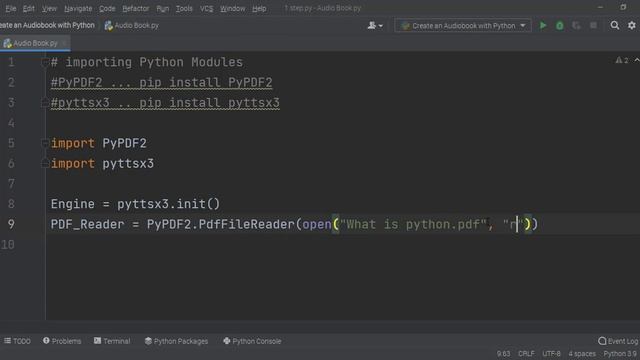Collapse the comment block fold marker on line 1
Image resolution: width=640 pixels, height=360 pixels.
tap(45, 62)
